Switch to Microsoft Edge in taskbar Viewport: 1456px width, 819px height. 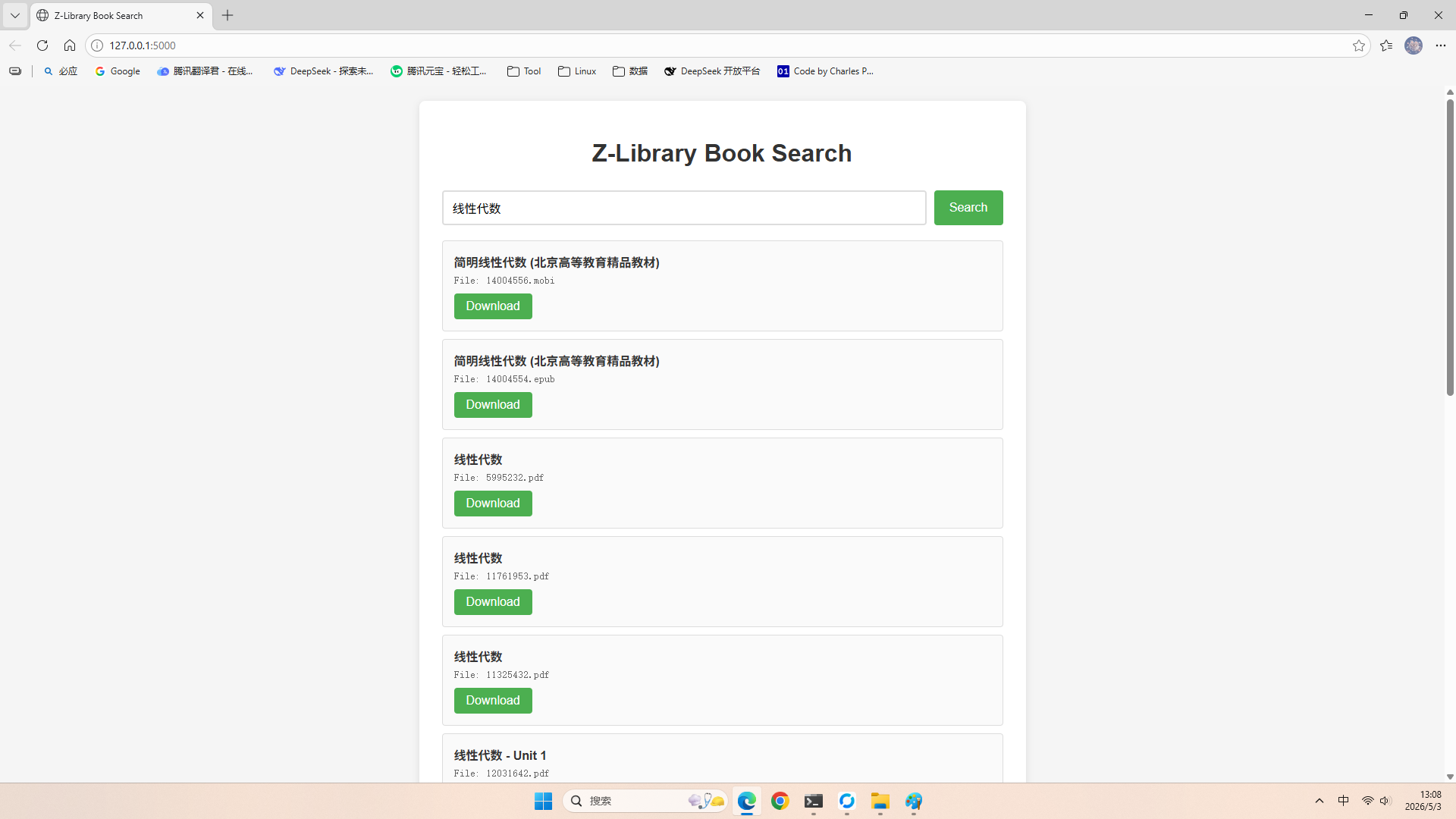747,801
